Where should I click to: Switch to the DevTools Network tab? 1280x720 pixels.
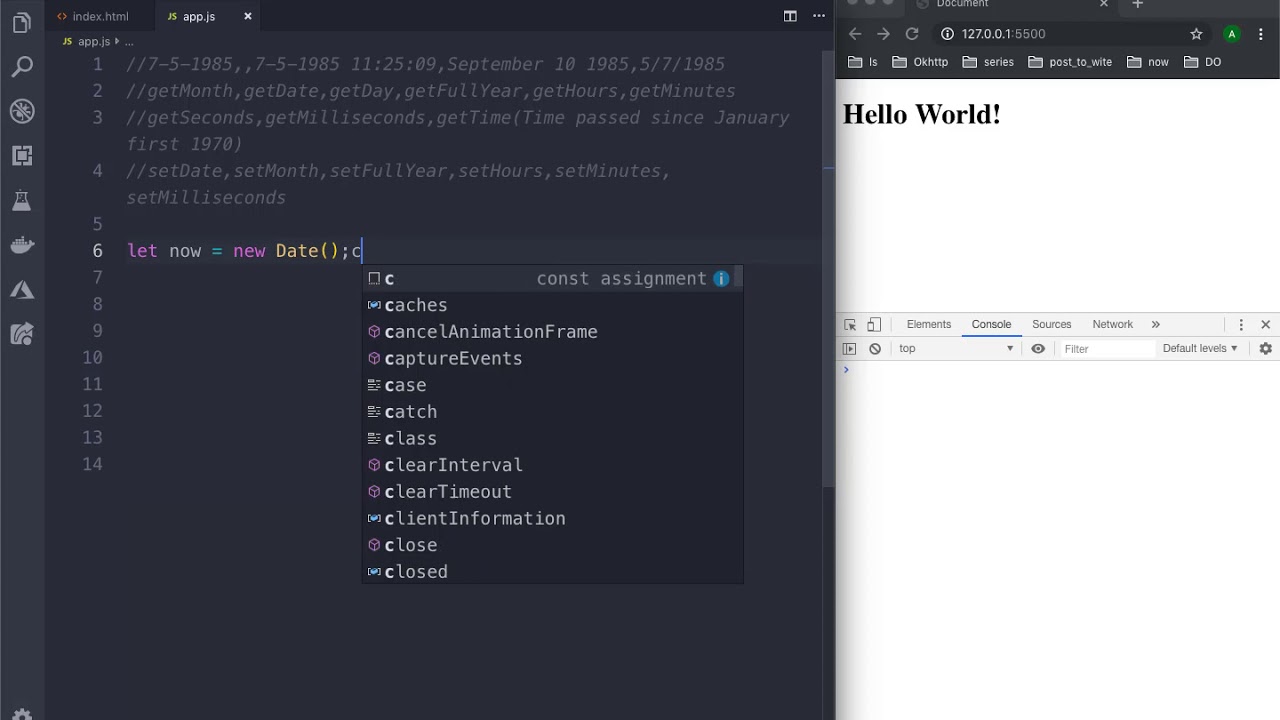tap(1112, 325)
